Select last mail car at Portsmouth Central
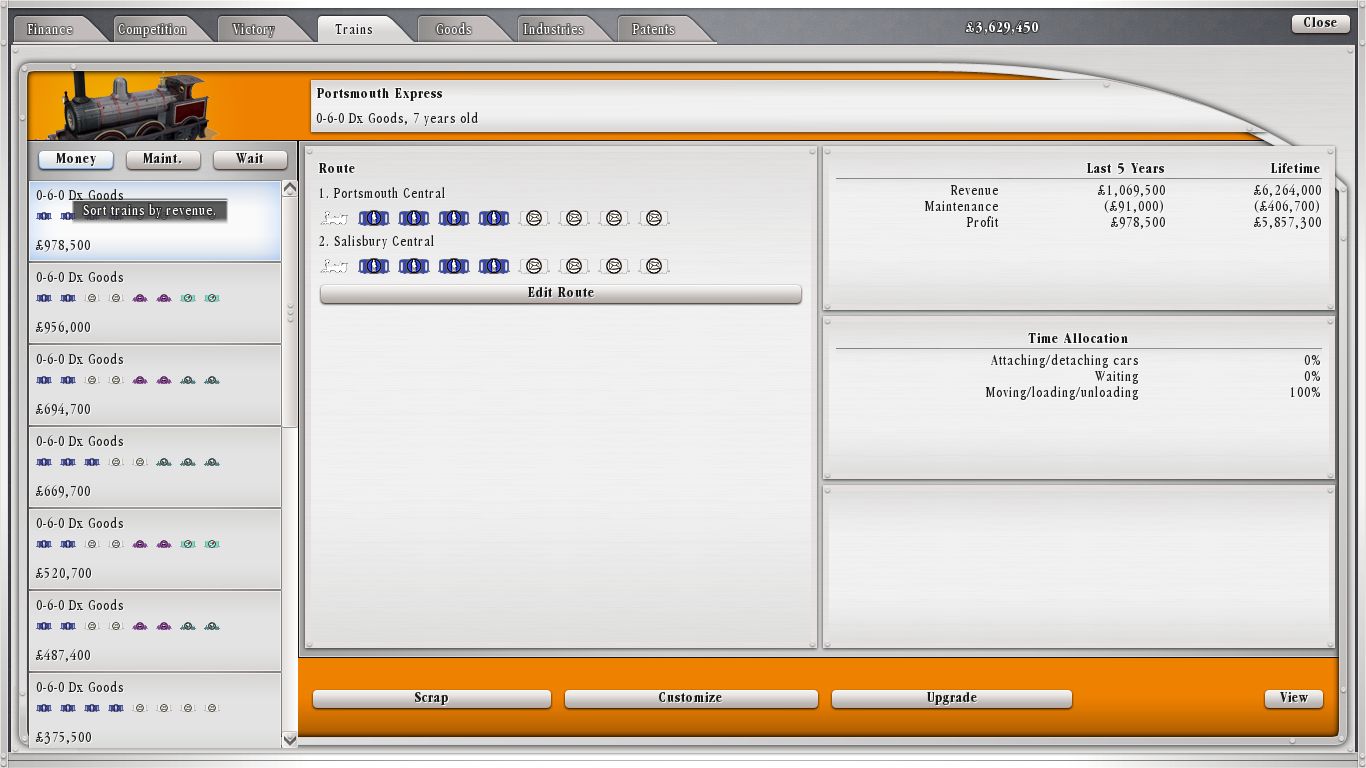 click(x=654, y=218)
